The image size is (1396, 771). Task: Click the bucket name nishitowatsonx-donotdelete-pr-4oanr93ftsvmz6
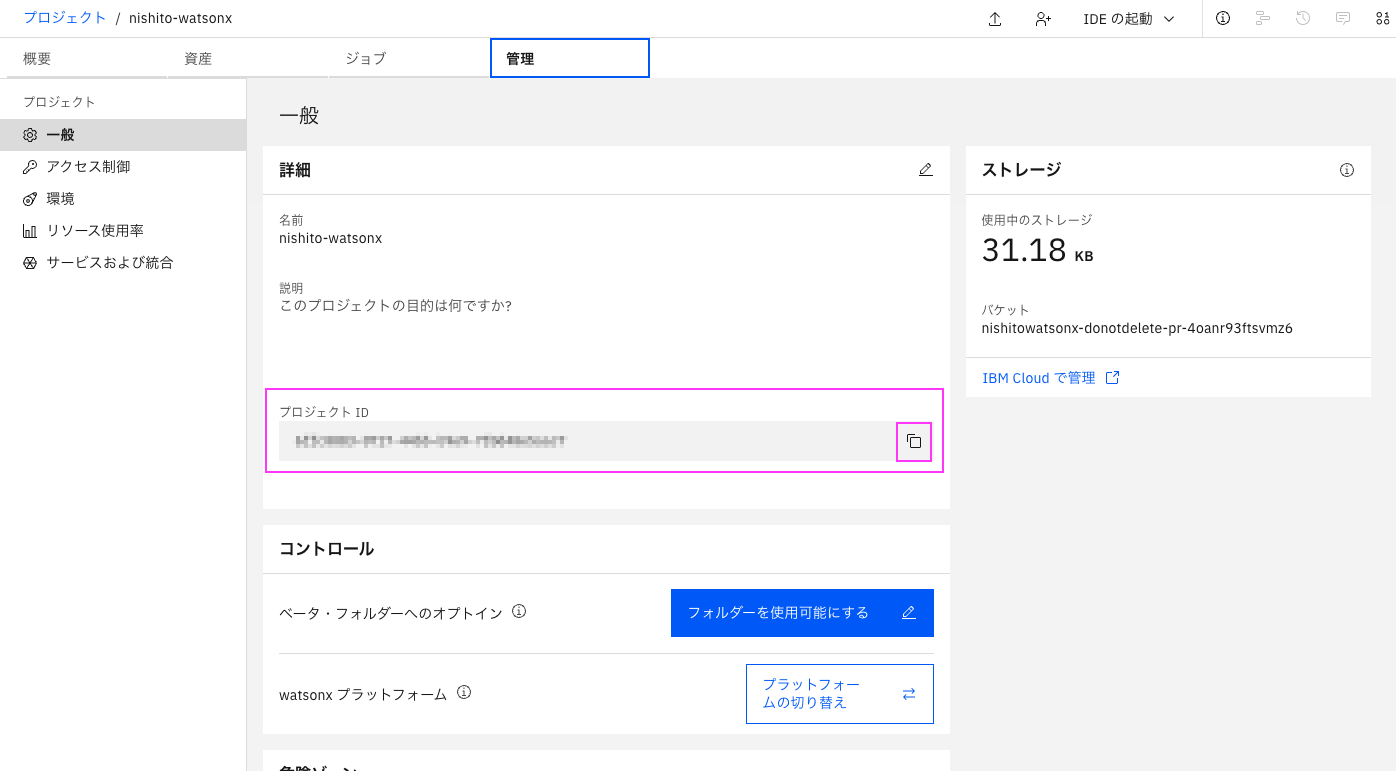click(x=1137, y=328)
